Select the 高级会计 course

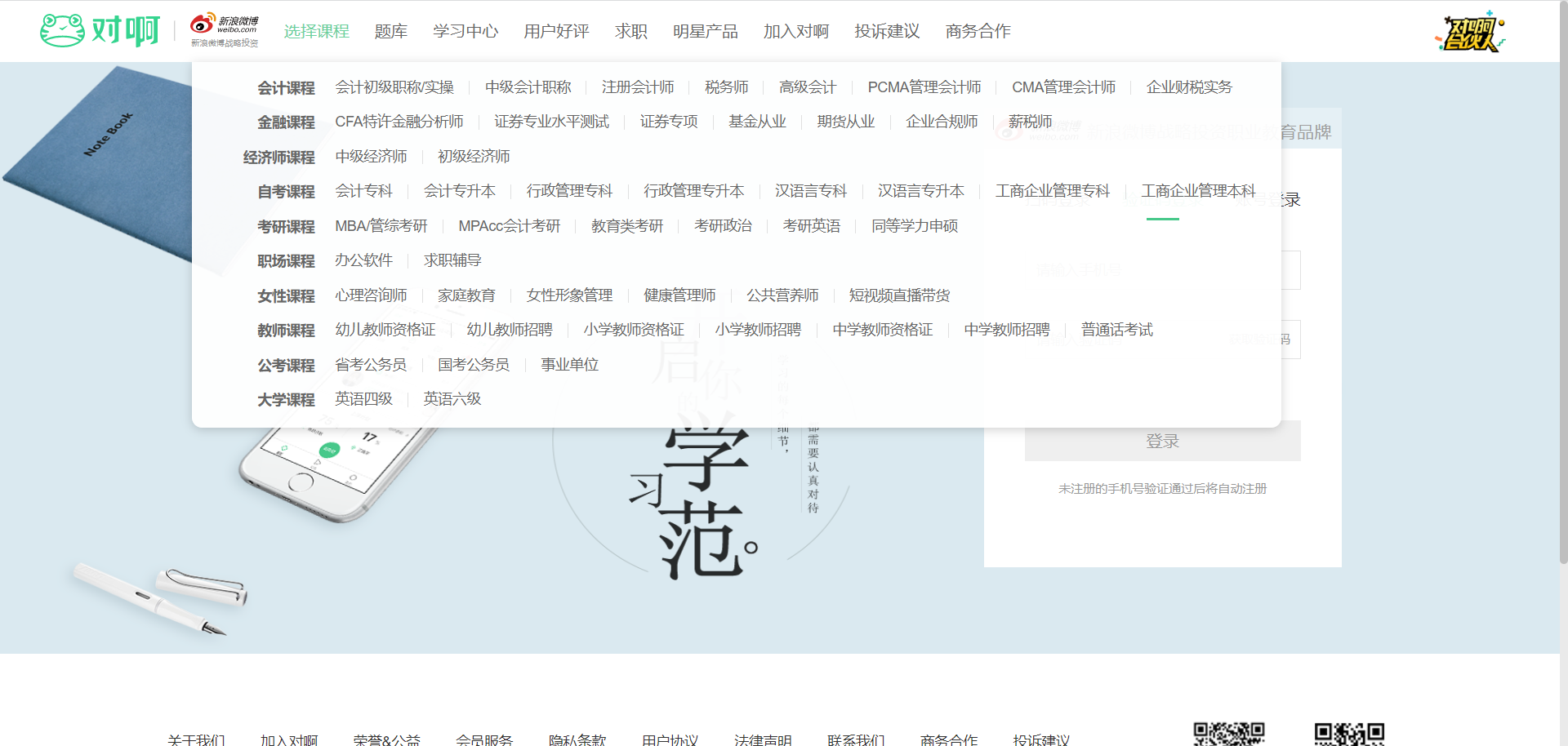coord(808,87)
